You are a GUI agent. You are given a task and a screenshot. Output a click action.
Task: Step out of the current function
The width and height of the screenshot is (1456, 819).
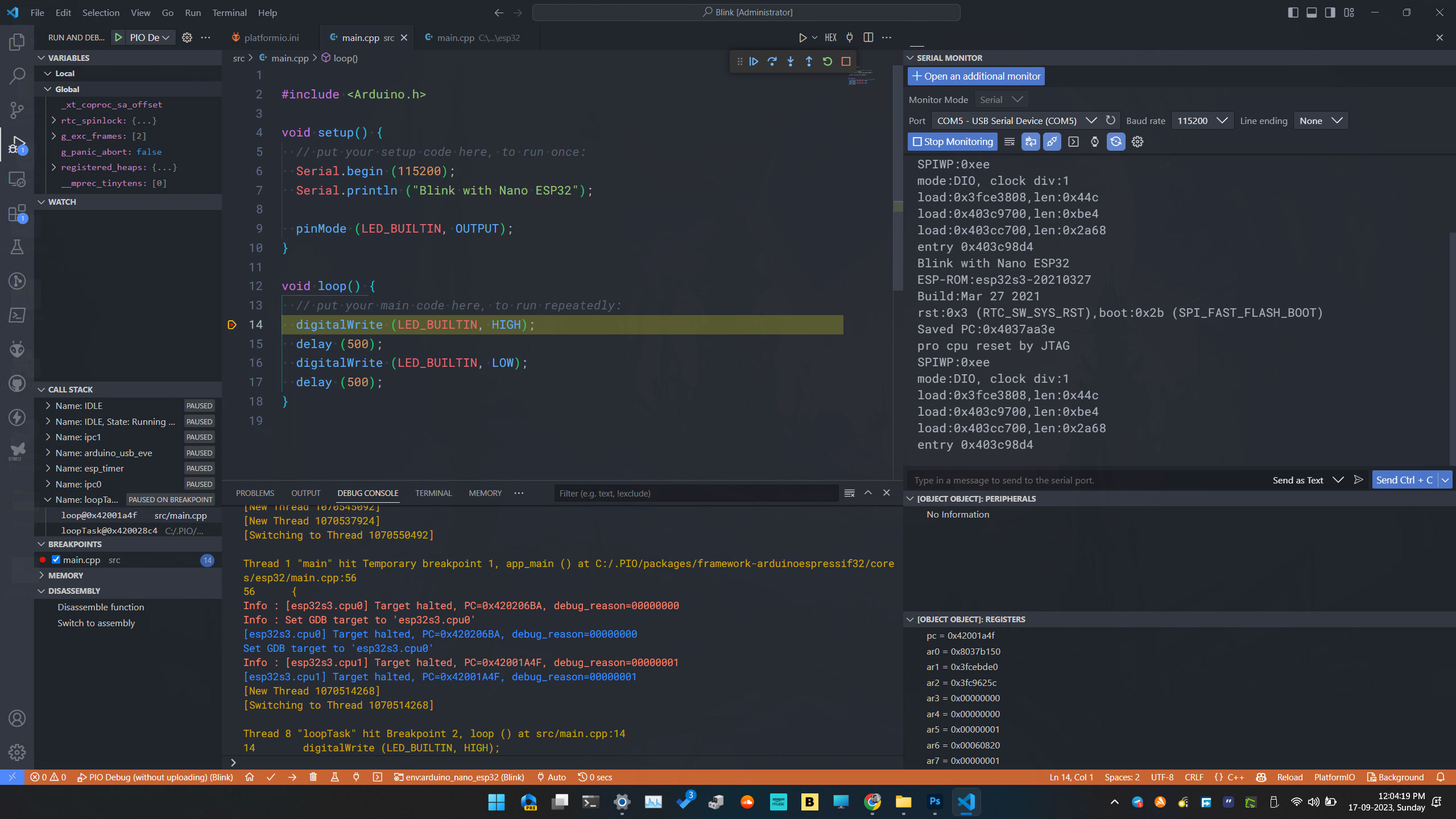coord(809,61)
